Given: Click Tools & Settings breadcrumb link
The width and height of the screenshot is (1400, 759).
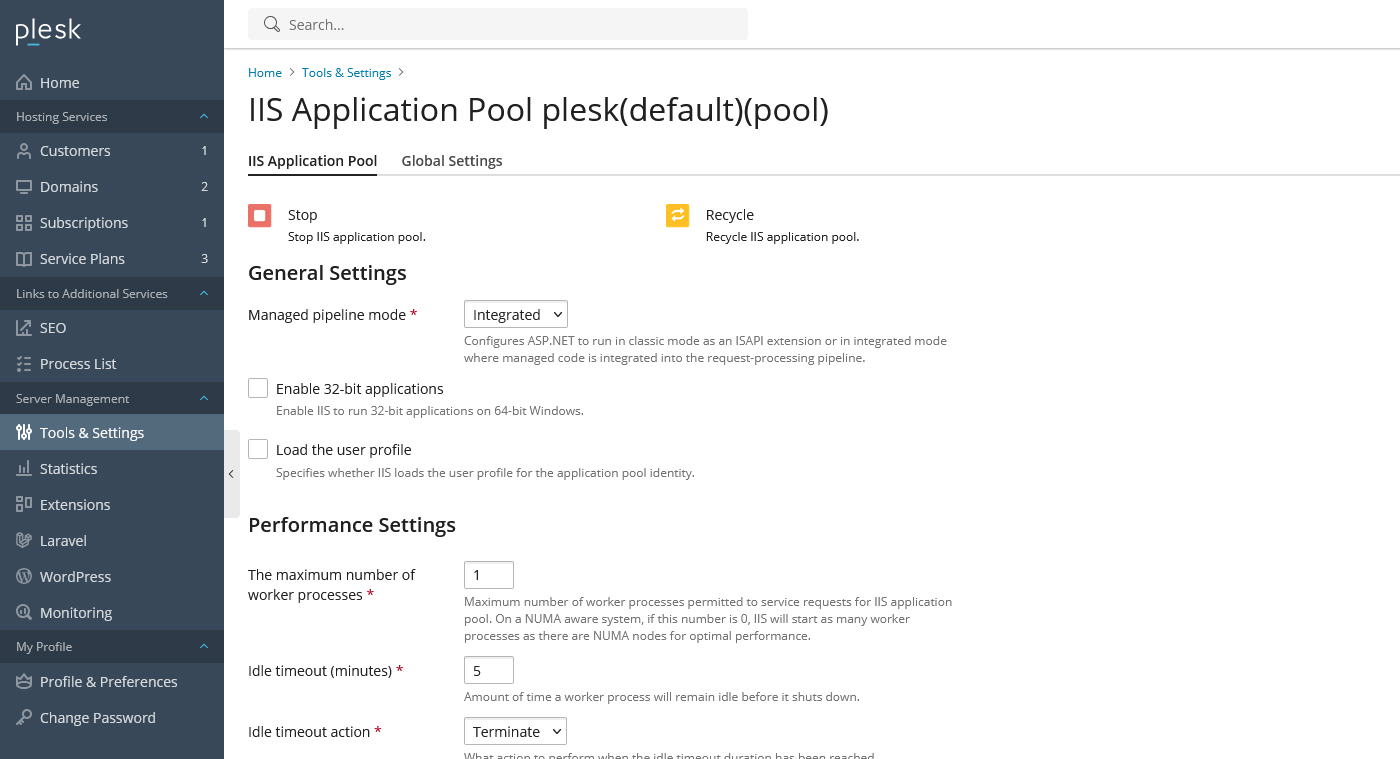Looking at the screenshot, I should [x=346, y=73].
